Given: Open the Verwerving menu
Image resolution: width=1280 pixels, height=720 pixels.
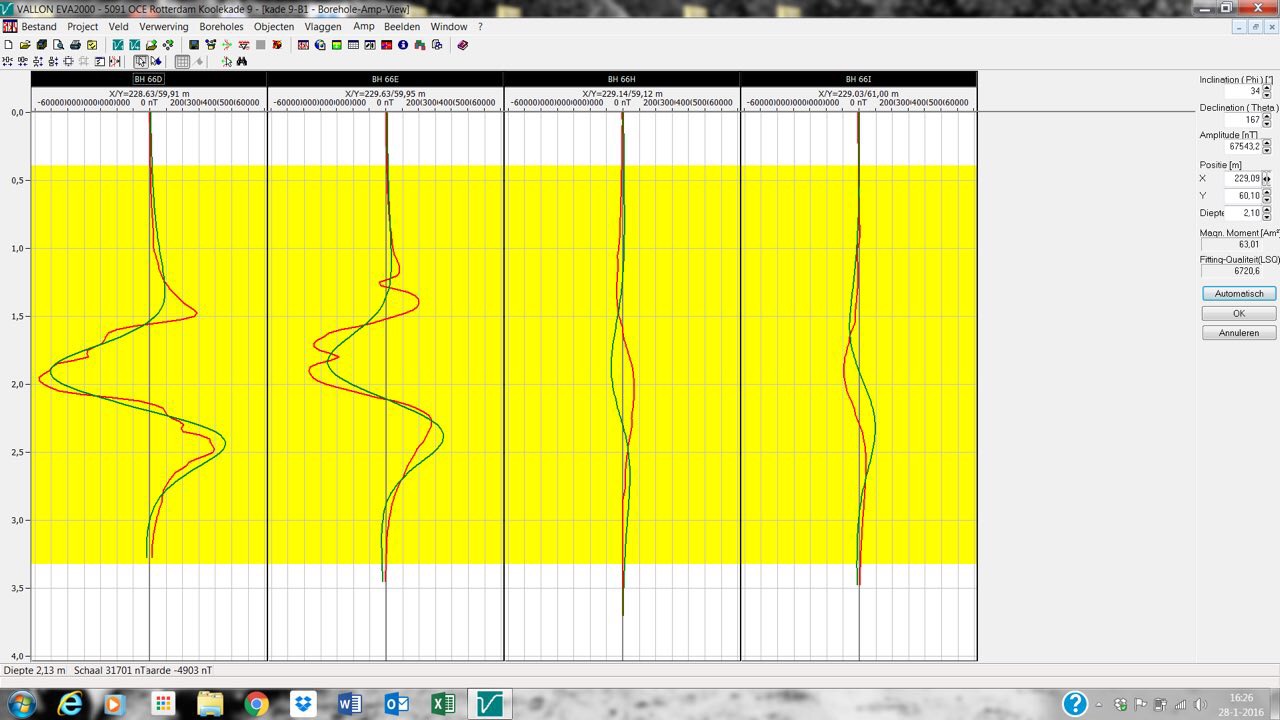Looking at the screenshot, I should tap(164, 27).
